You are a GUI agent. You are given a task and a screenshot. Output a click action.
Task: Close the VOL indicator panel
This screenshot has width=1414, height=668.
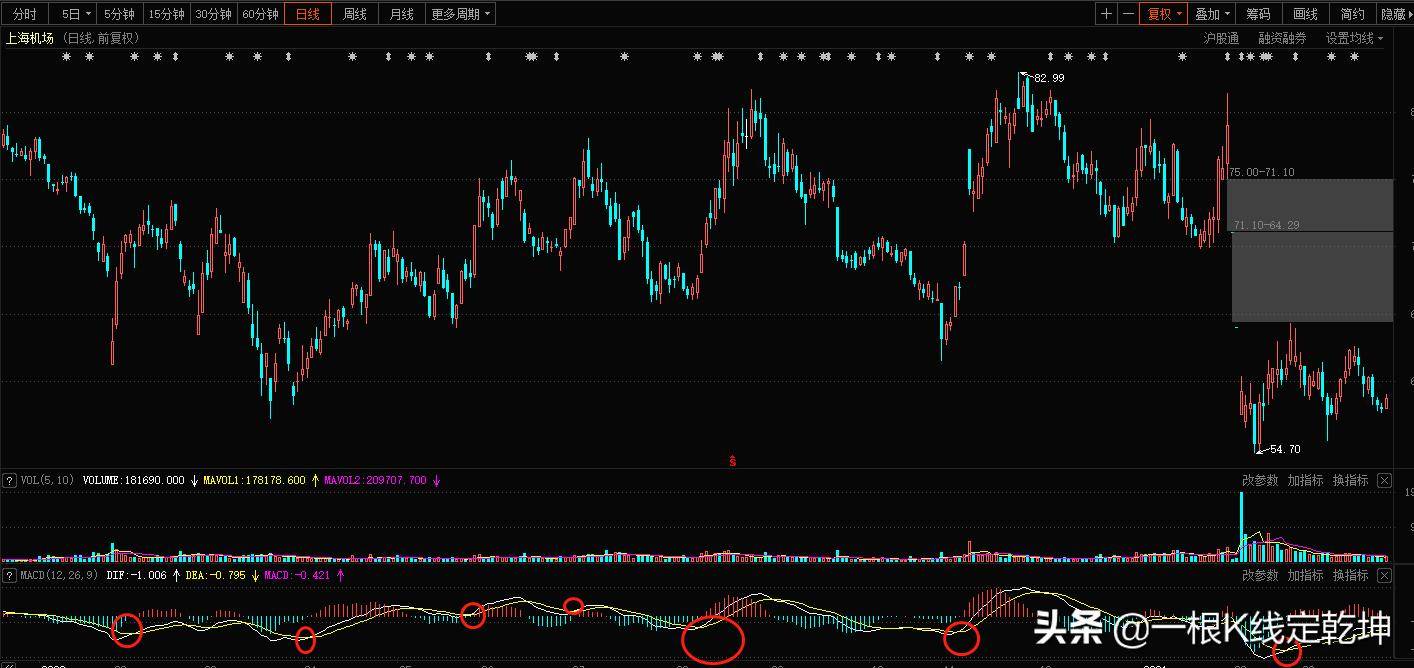(1384, 480)
